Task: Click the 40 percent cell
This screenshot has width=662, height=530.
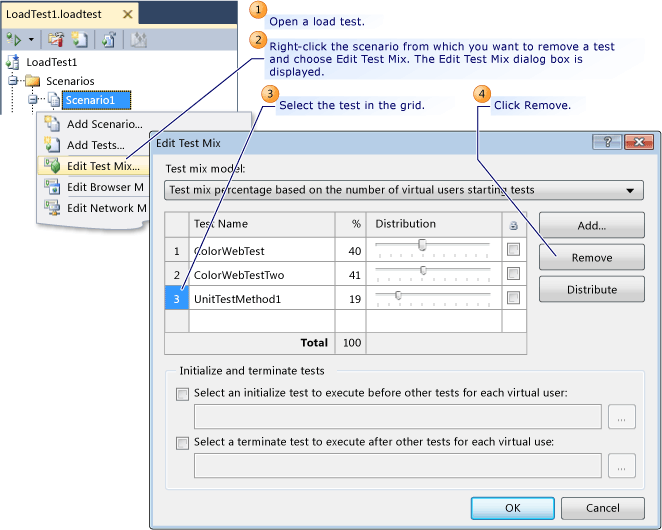Action: point(350,251)
